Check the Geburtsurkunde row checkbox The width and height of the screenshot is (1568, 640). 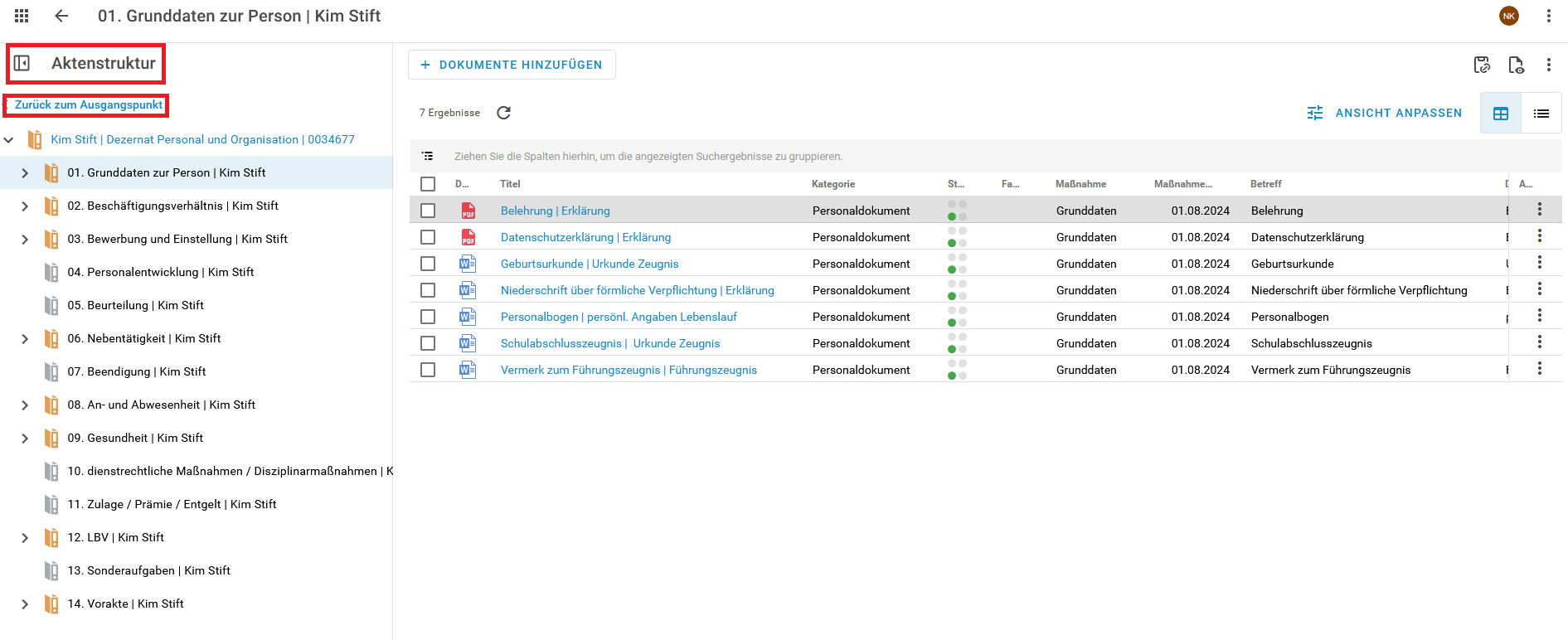pos(428,264)
